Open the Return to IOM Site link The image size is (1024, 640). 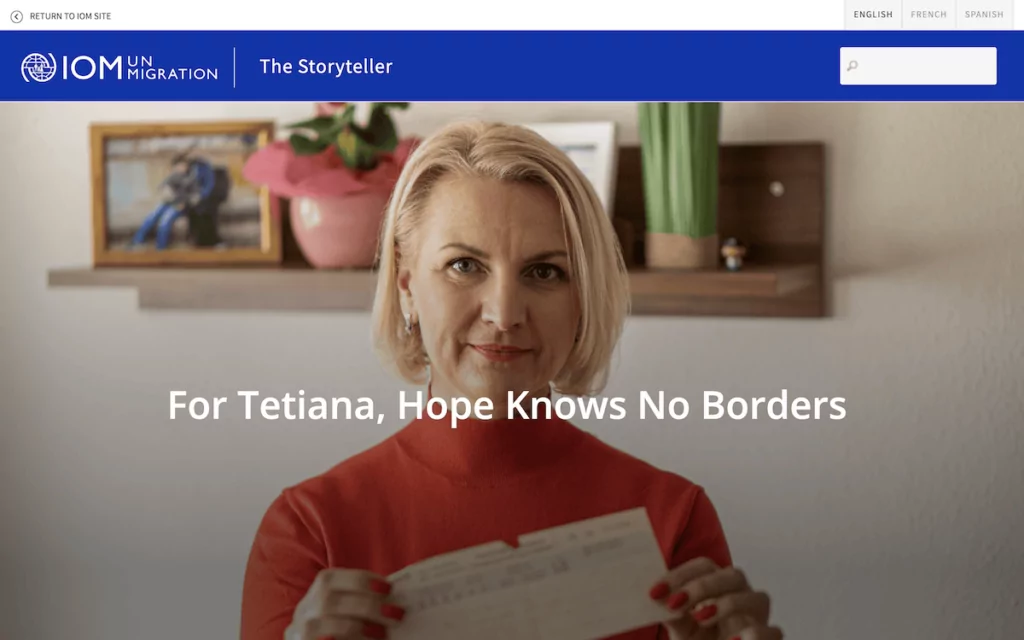70,16
